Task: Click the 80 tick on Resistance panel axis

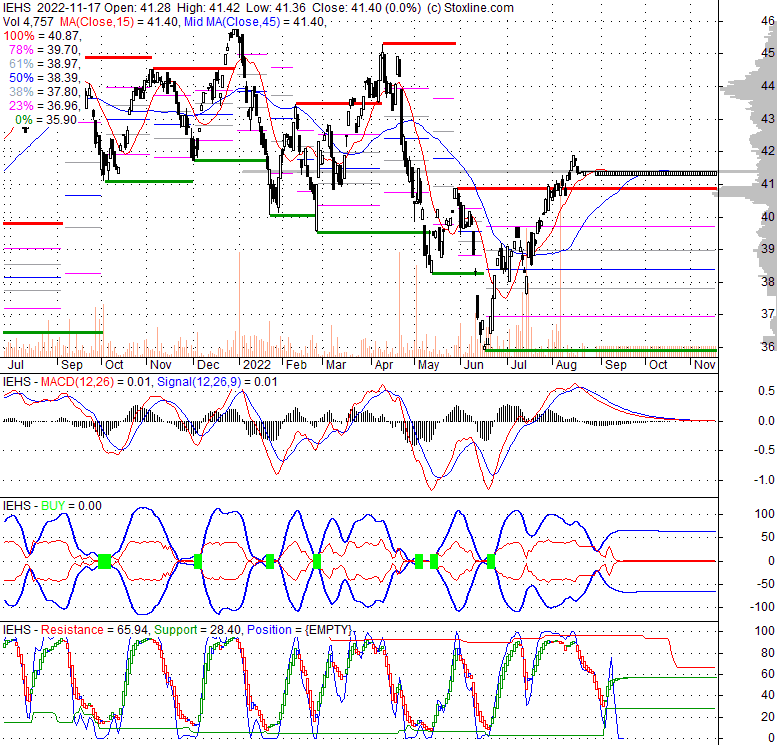Action: pyautogui.click(x=768, y=653)
